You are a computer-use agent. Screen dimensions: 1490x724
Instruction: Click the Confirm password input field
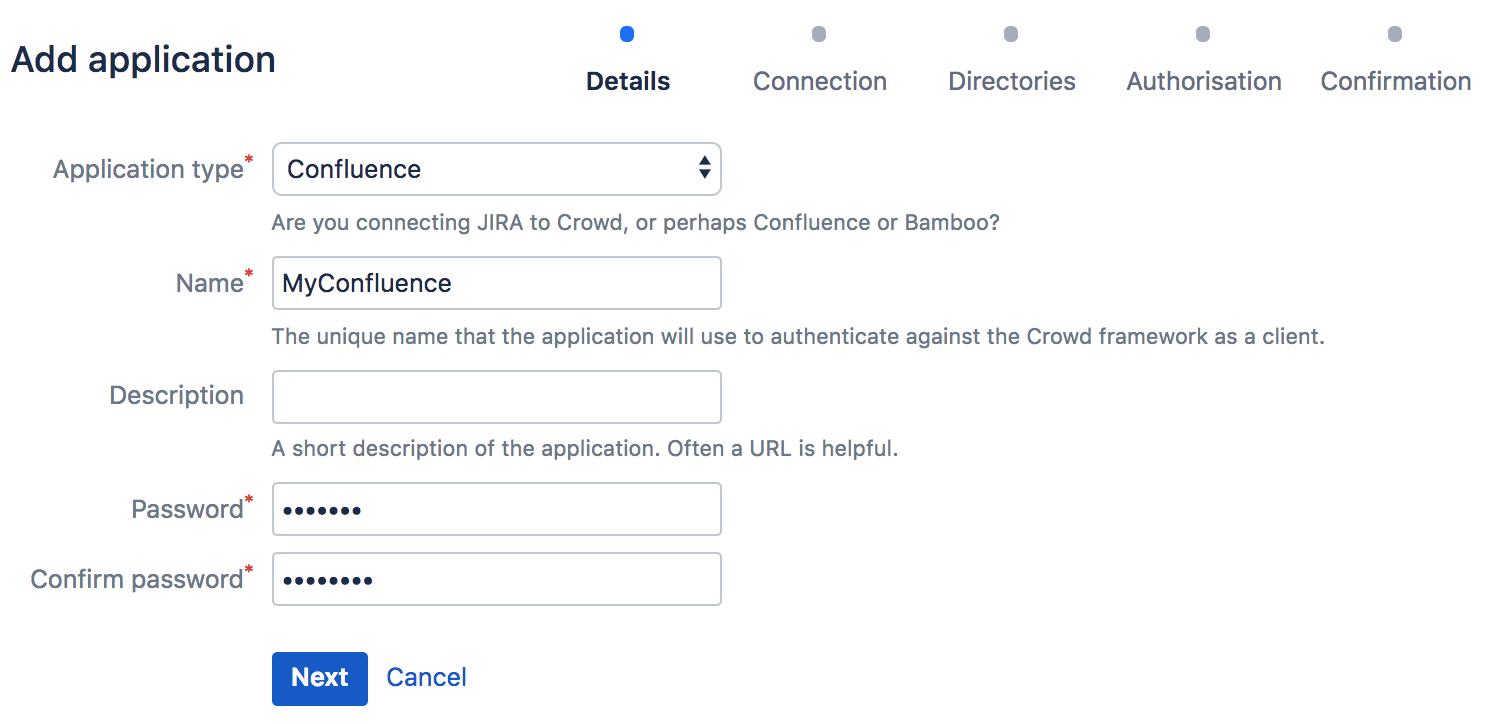[x=496, y=580]
